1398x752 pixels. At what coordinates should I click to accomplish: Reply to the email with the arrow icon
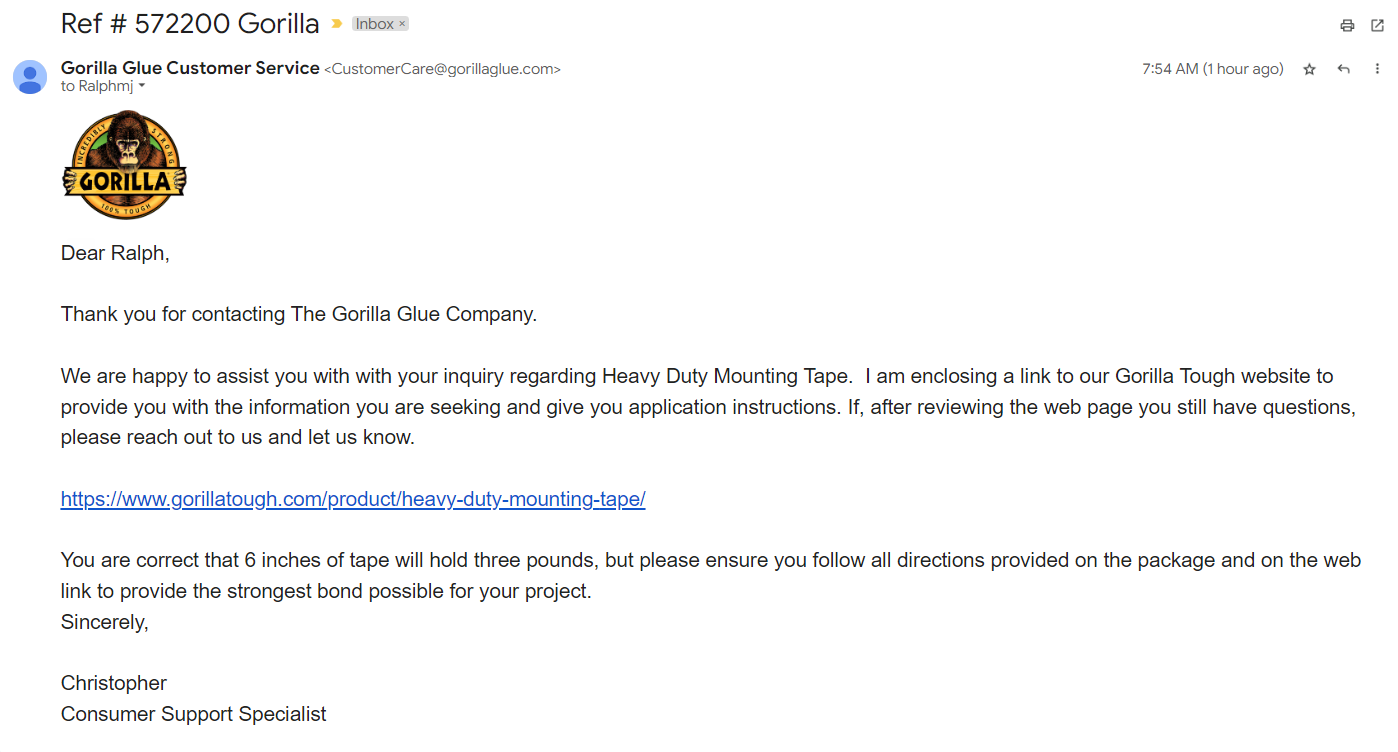coord(1344,69)
